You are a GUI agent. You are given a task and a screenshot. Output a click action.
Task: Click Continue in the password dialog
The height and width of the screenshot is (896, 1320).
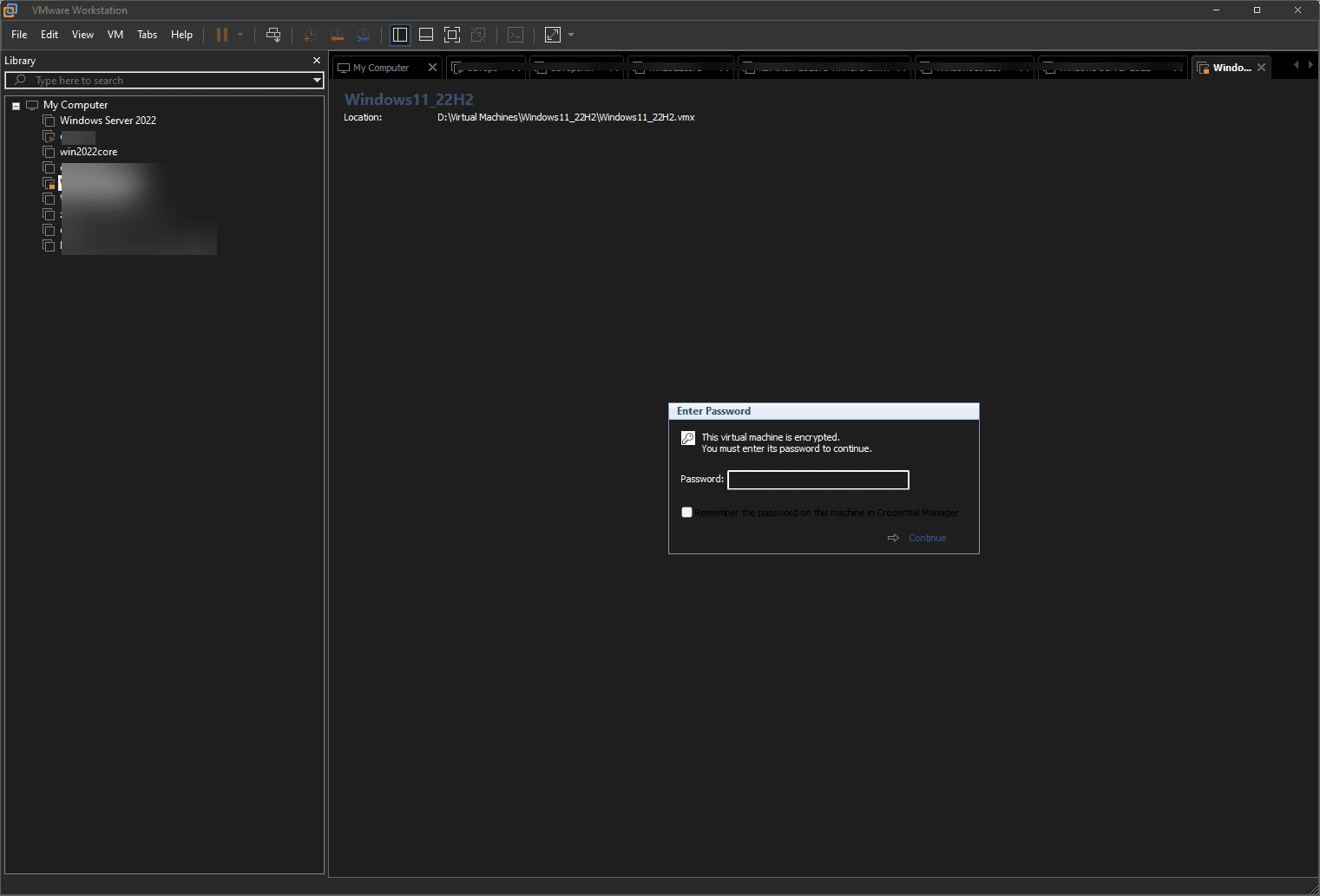(x=927, y=538)
